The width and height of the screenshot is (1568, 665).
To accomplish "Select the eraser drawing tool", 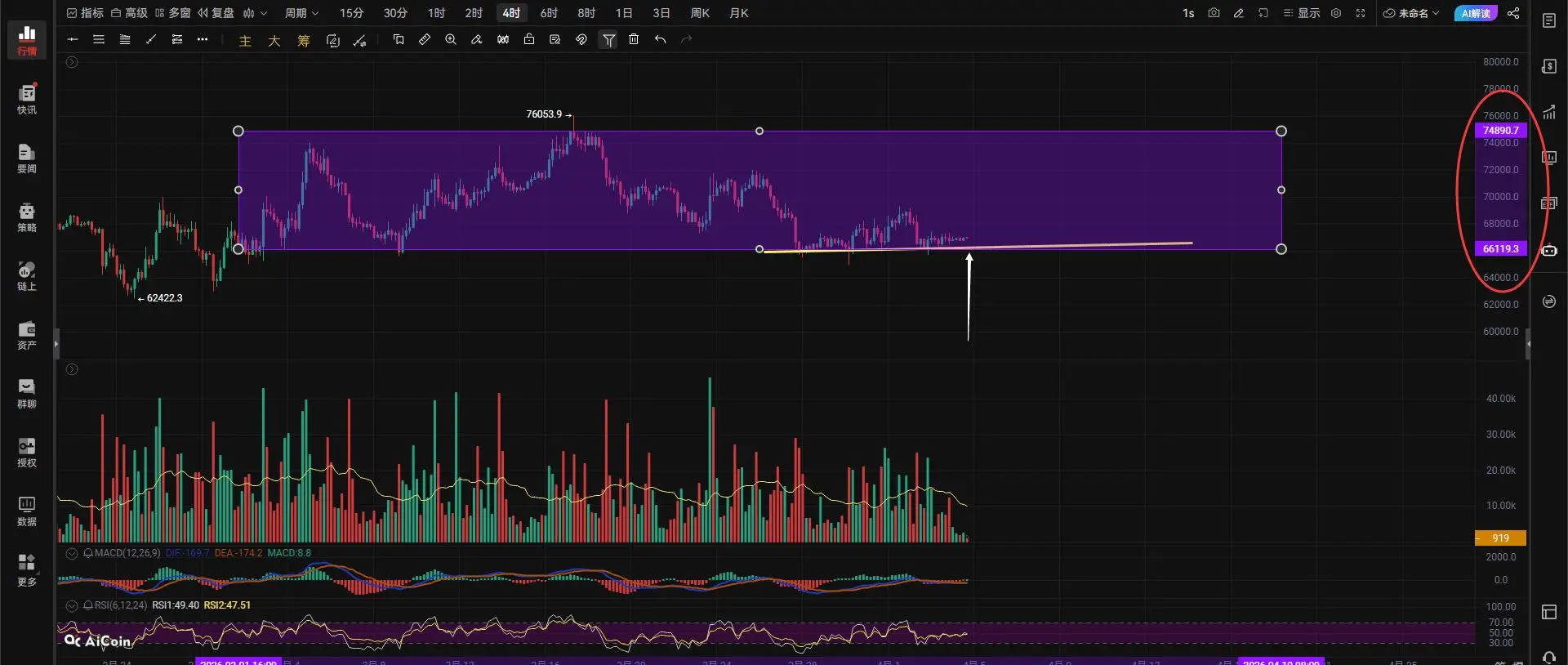I will tap(477, 39).
